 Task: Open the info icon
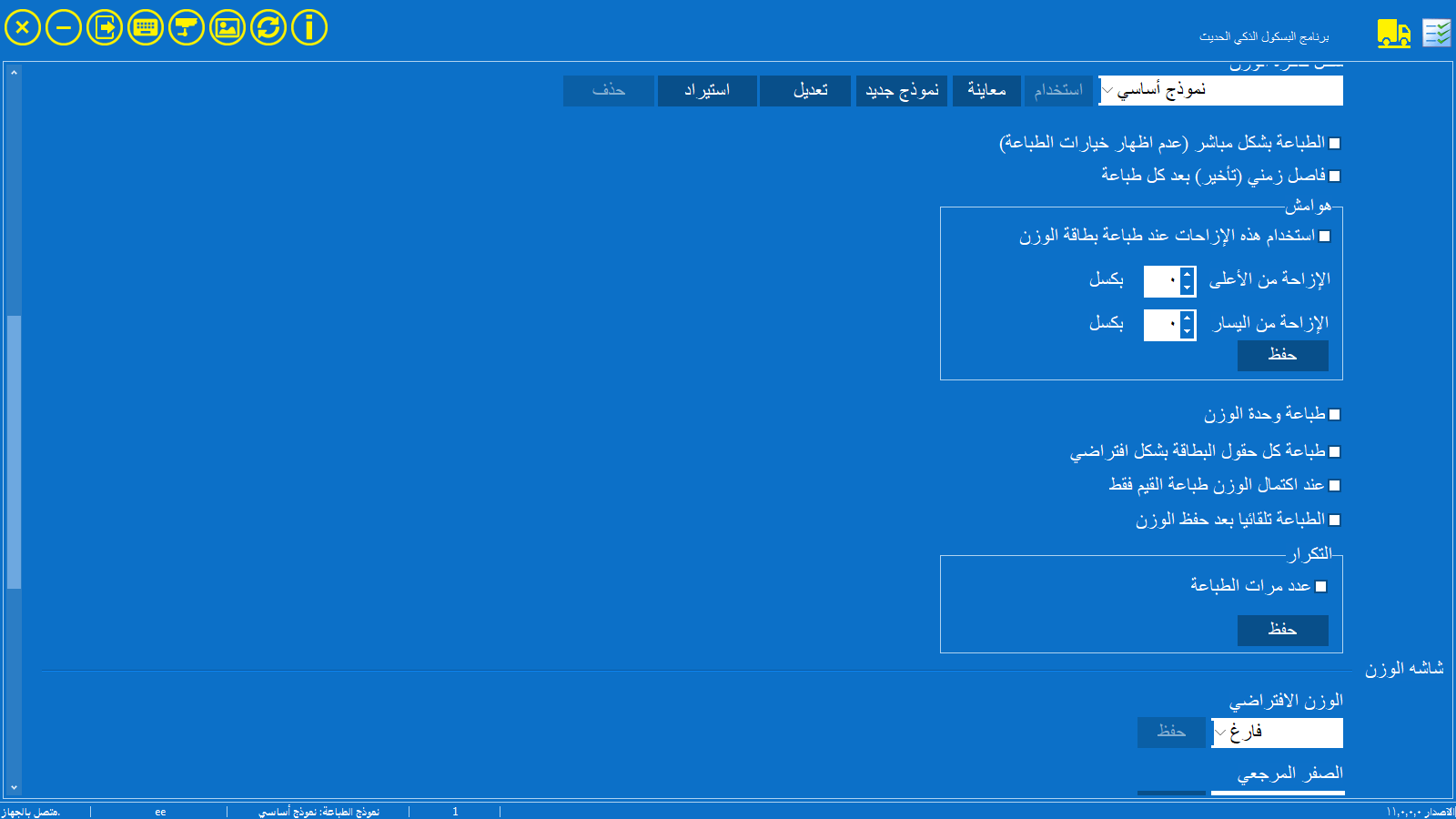click(x=309, y=27)
